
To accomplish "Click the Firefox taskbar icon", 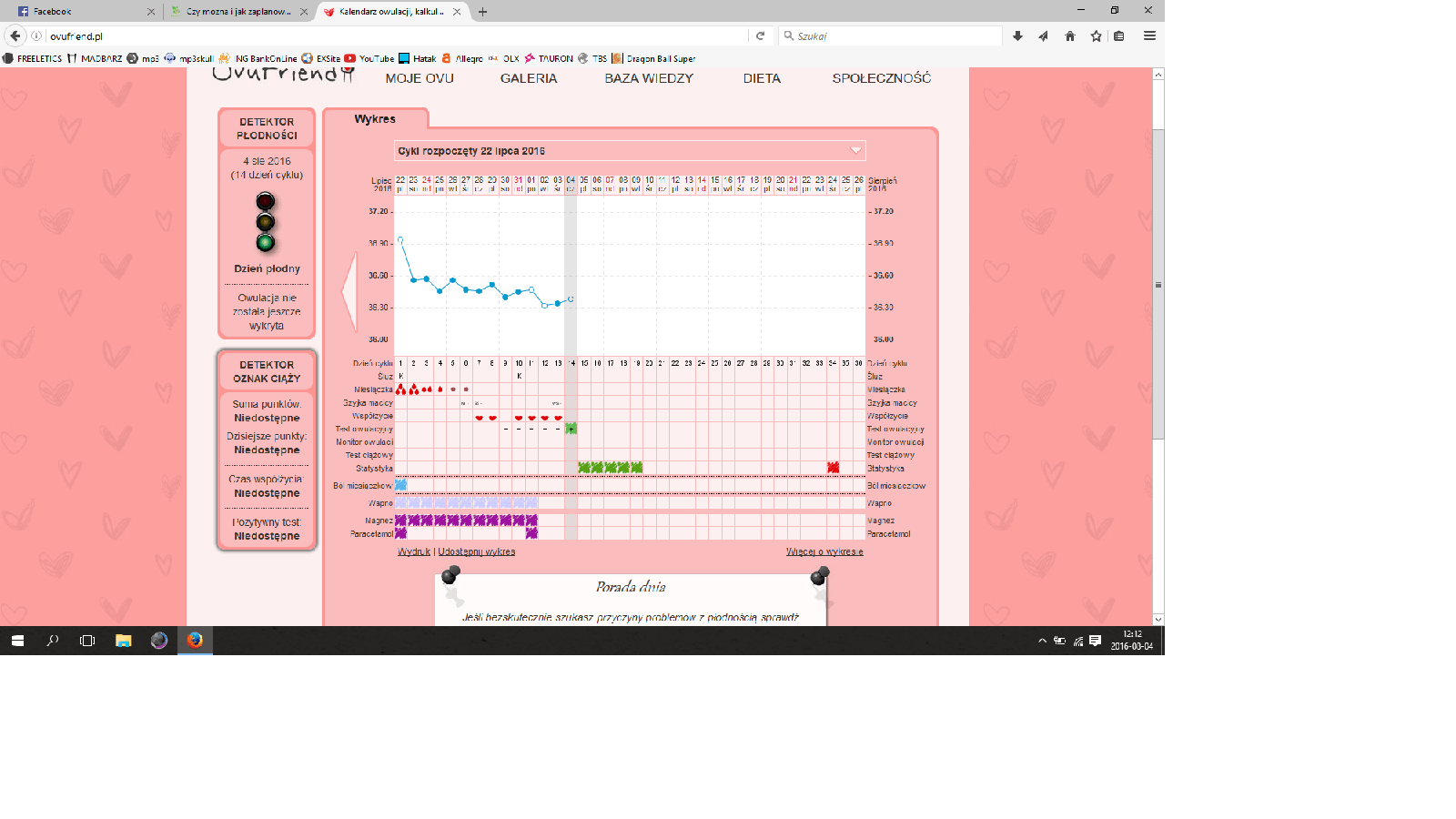I will [195, 641].
